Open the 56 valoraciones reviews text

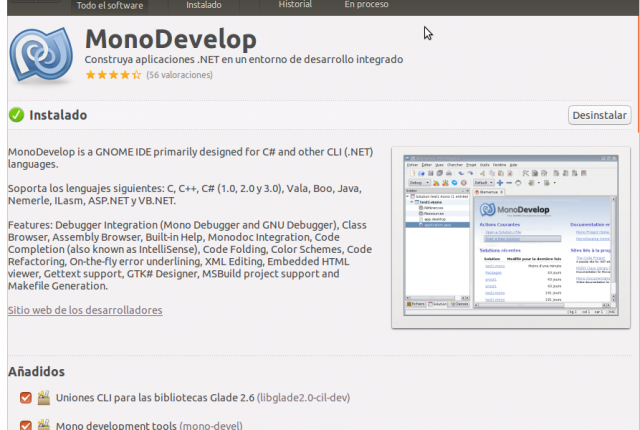180,75
